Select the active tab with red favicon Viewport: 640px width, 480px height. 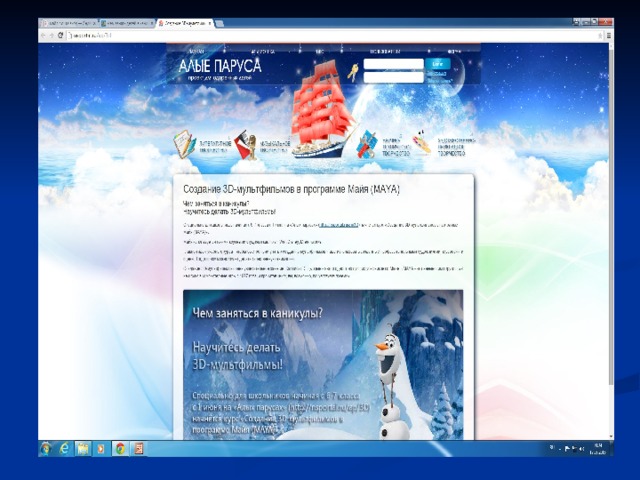click(185, 24)
